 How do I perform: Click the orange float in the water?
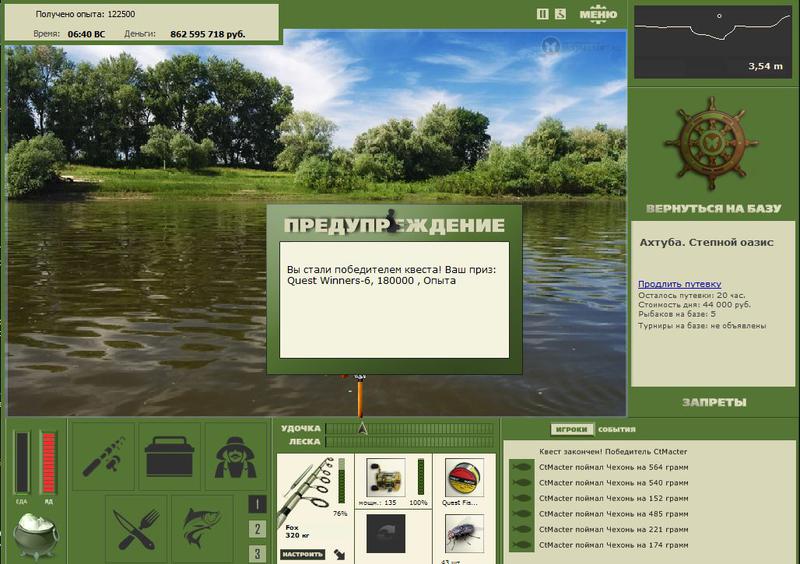[360, 397]
